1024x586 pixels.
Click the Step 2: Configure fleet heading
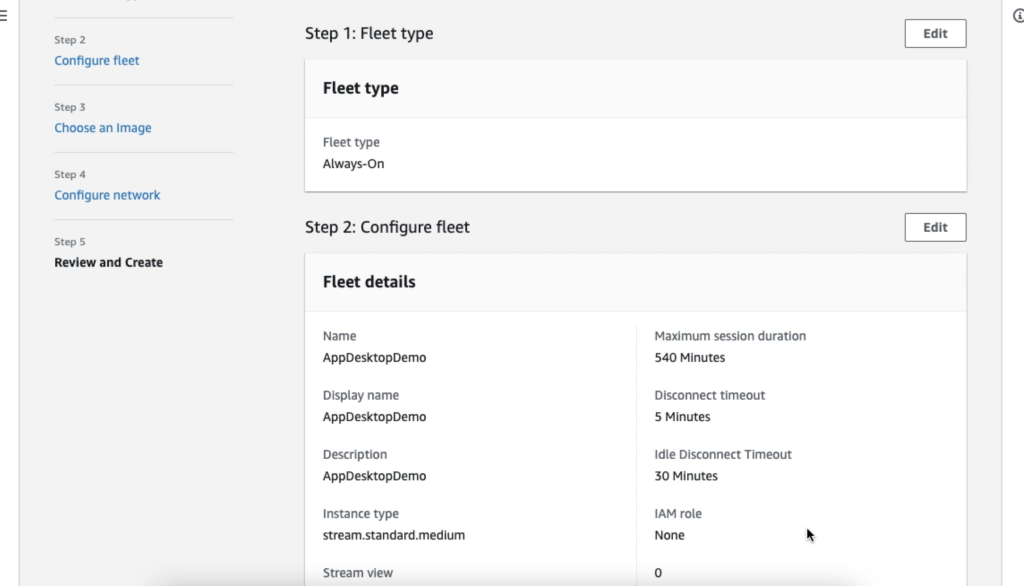387,227
